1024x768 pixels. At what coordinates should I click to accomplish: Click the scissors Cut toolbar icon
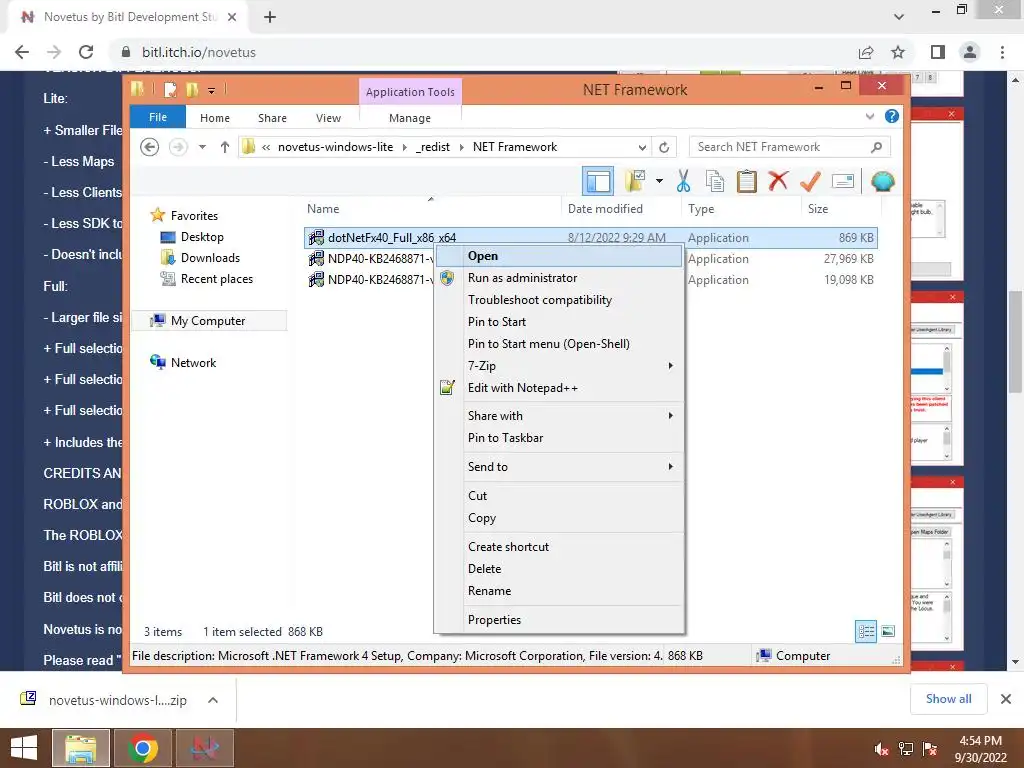click(683, 181)
